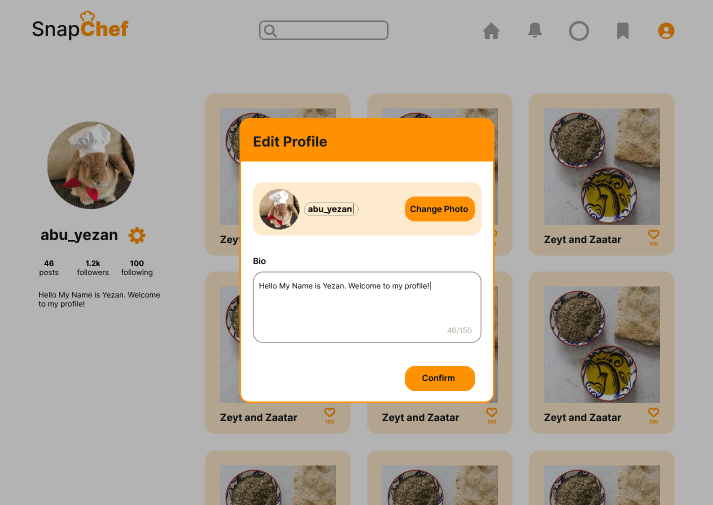Open the 1.2k followers list

click(93, 268)
